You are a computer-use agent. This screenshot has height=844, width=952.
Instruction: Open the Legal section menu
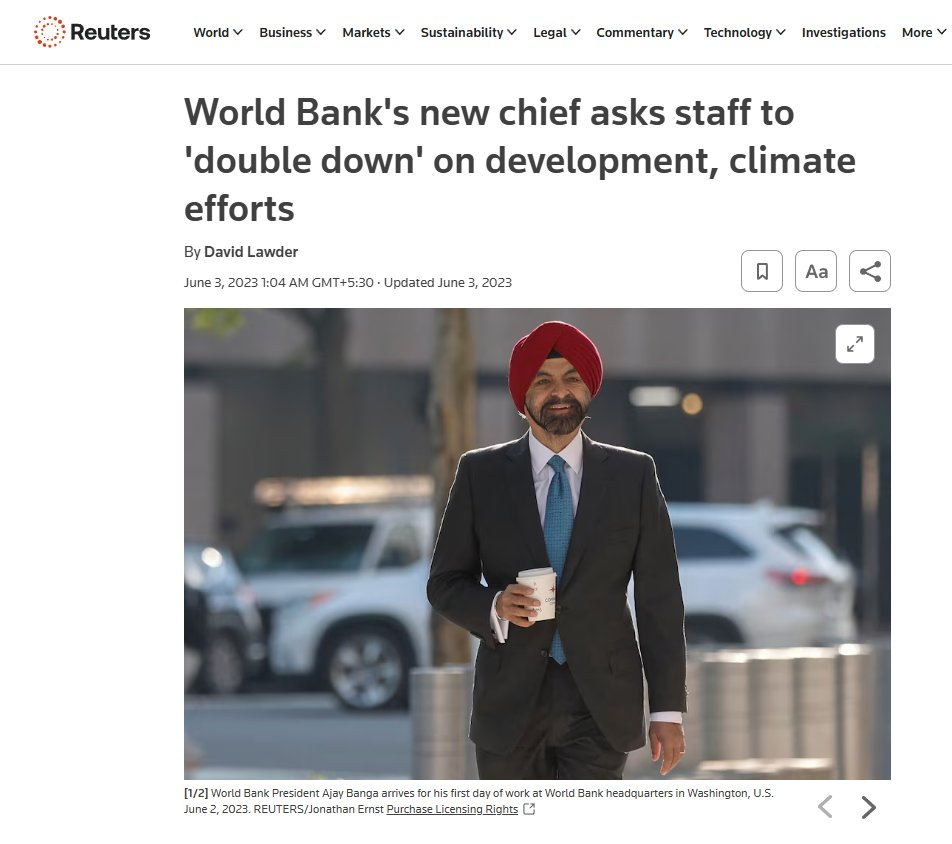pos(556,32)
